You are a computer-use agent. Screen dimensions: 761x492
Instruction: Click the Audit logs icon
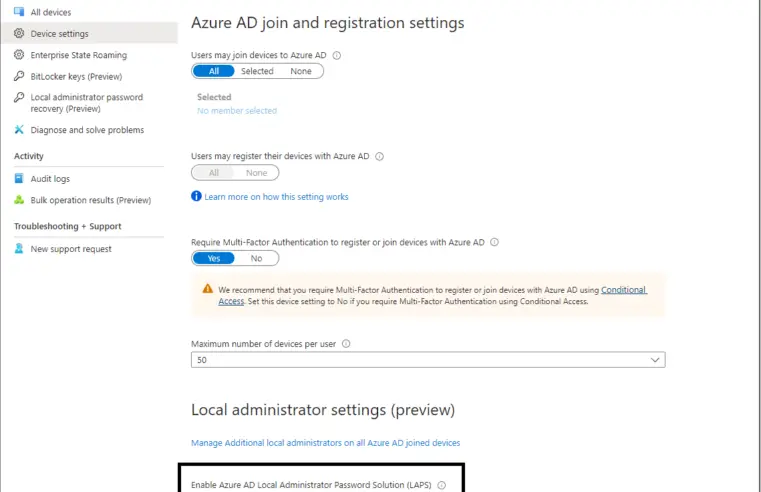click(19, 179)
